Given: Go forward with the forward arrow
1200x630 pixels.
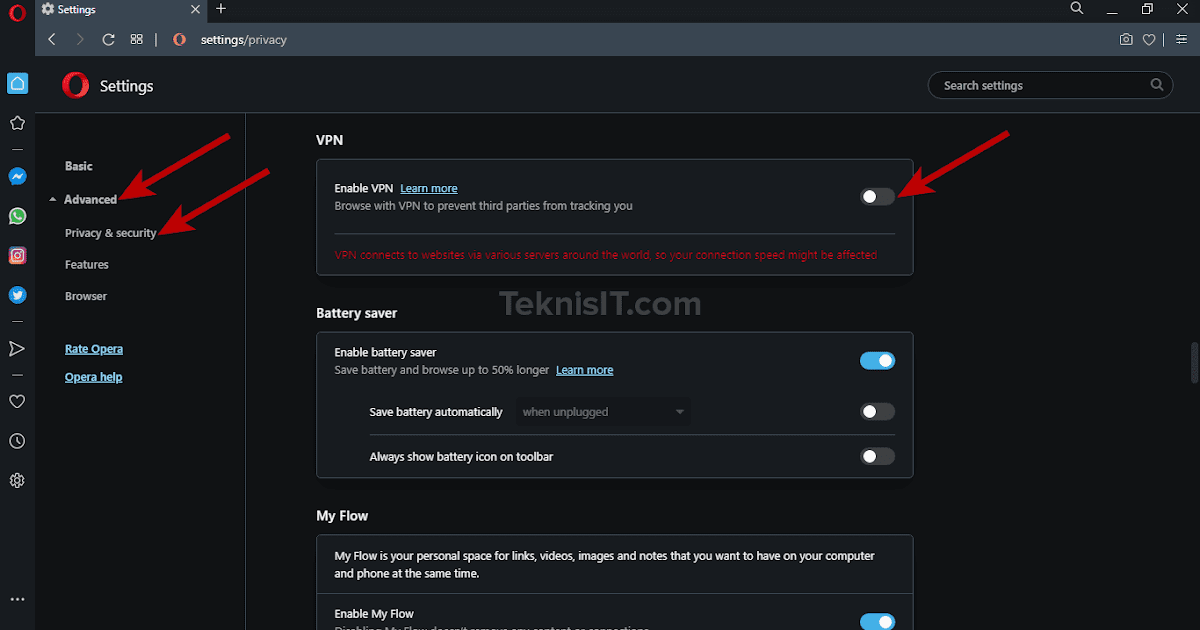Looking at the screenshot, I should (x=80, y=40).
